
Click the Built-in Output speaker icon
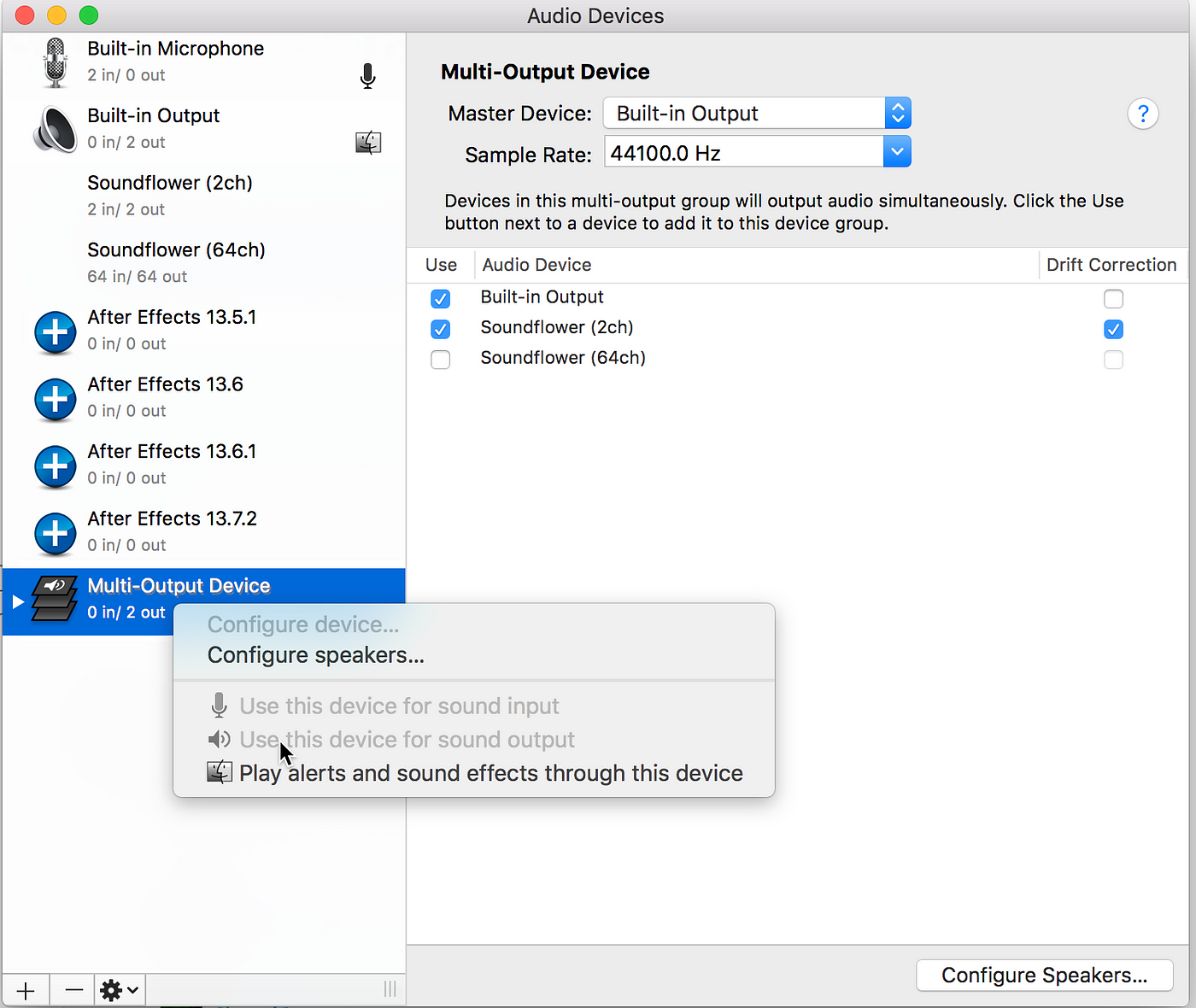pos(56,130)
